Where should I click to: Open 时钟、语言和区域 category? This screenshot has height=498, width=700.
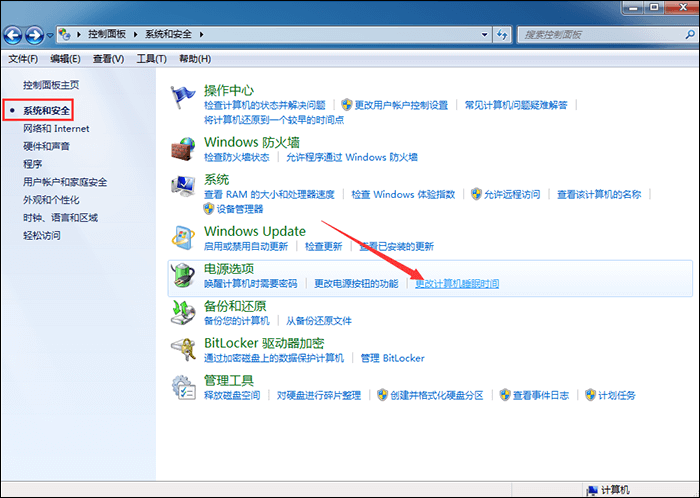click(60, 218)
